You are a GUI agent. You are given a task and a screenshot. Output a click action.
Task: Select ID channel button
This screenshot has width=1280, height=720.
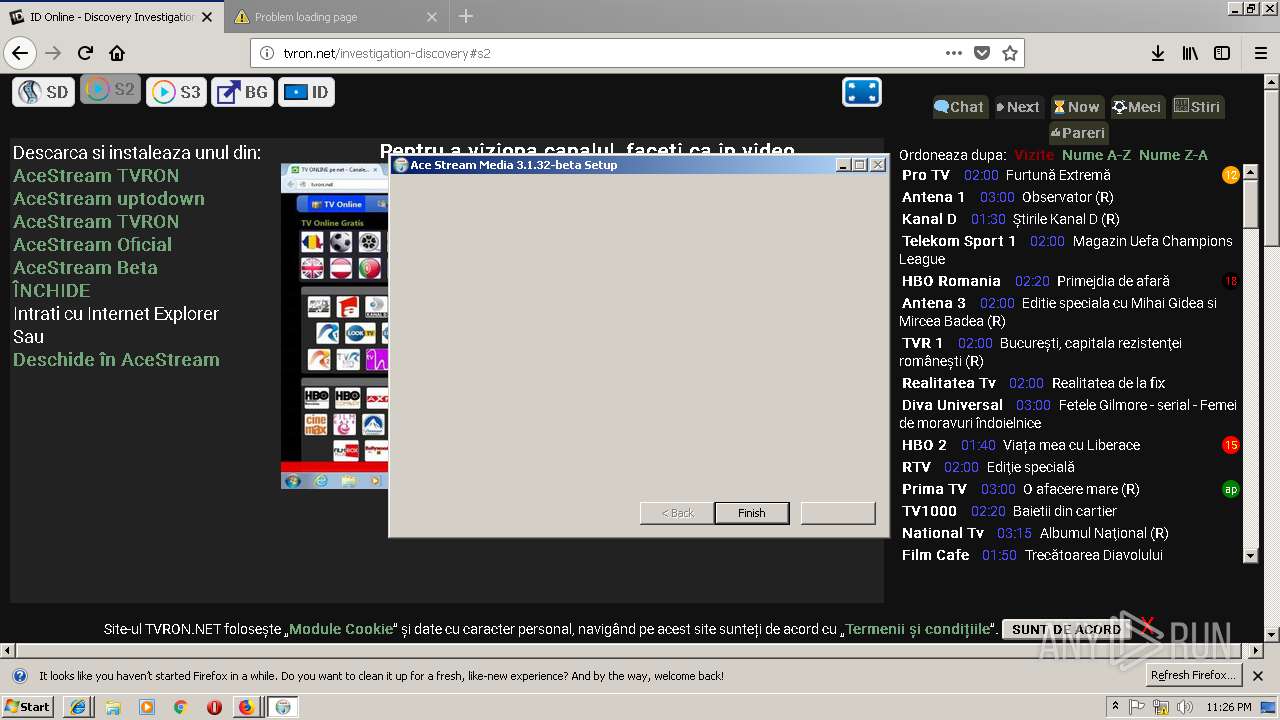pos(306,92)
